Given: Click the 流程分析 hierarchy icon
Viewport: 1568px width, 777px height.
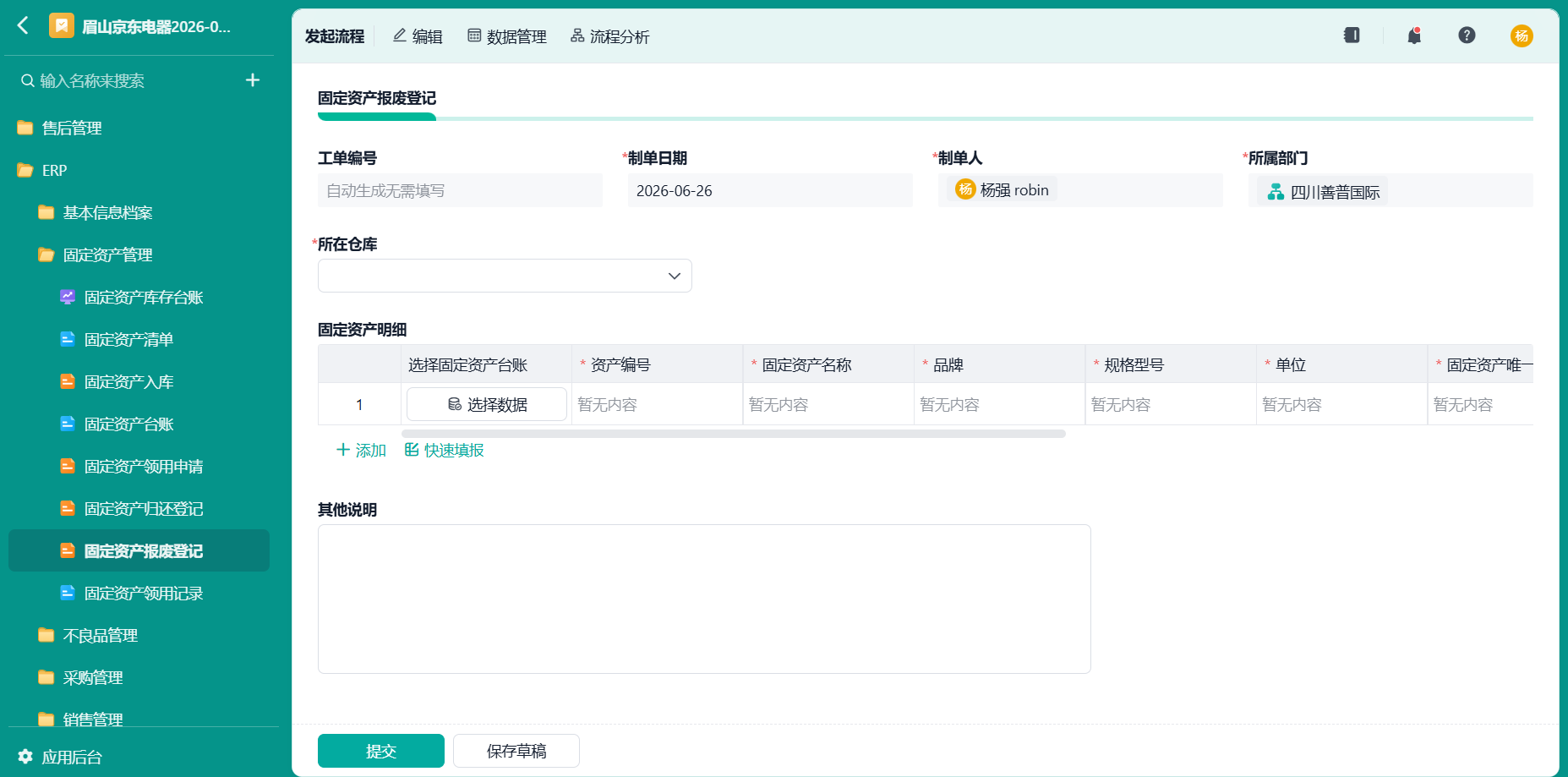Looking at the screenshot, I should tap(577, 36).
